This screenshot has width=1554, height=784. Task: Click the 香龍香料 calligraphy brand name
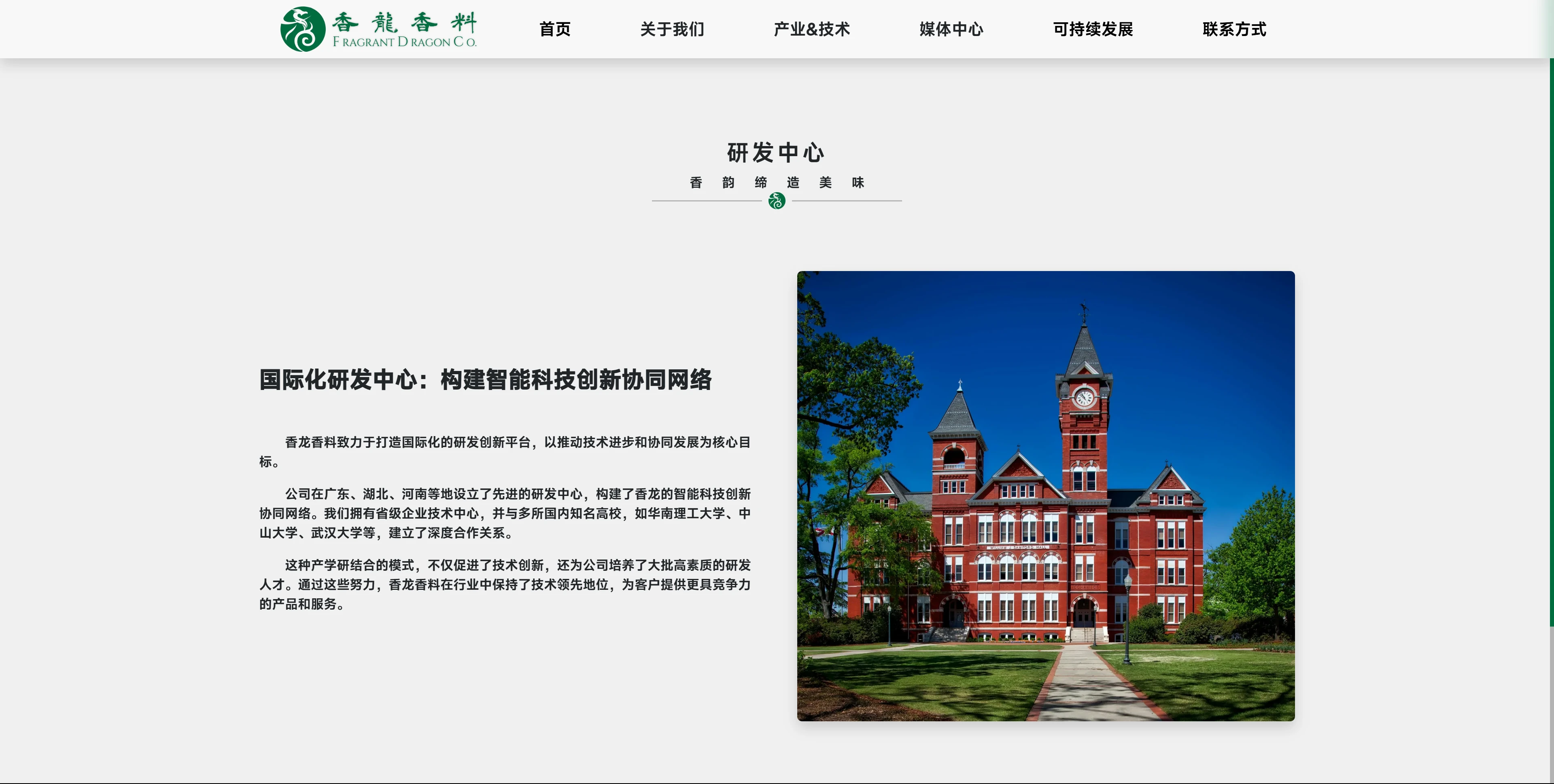point(404,22)
